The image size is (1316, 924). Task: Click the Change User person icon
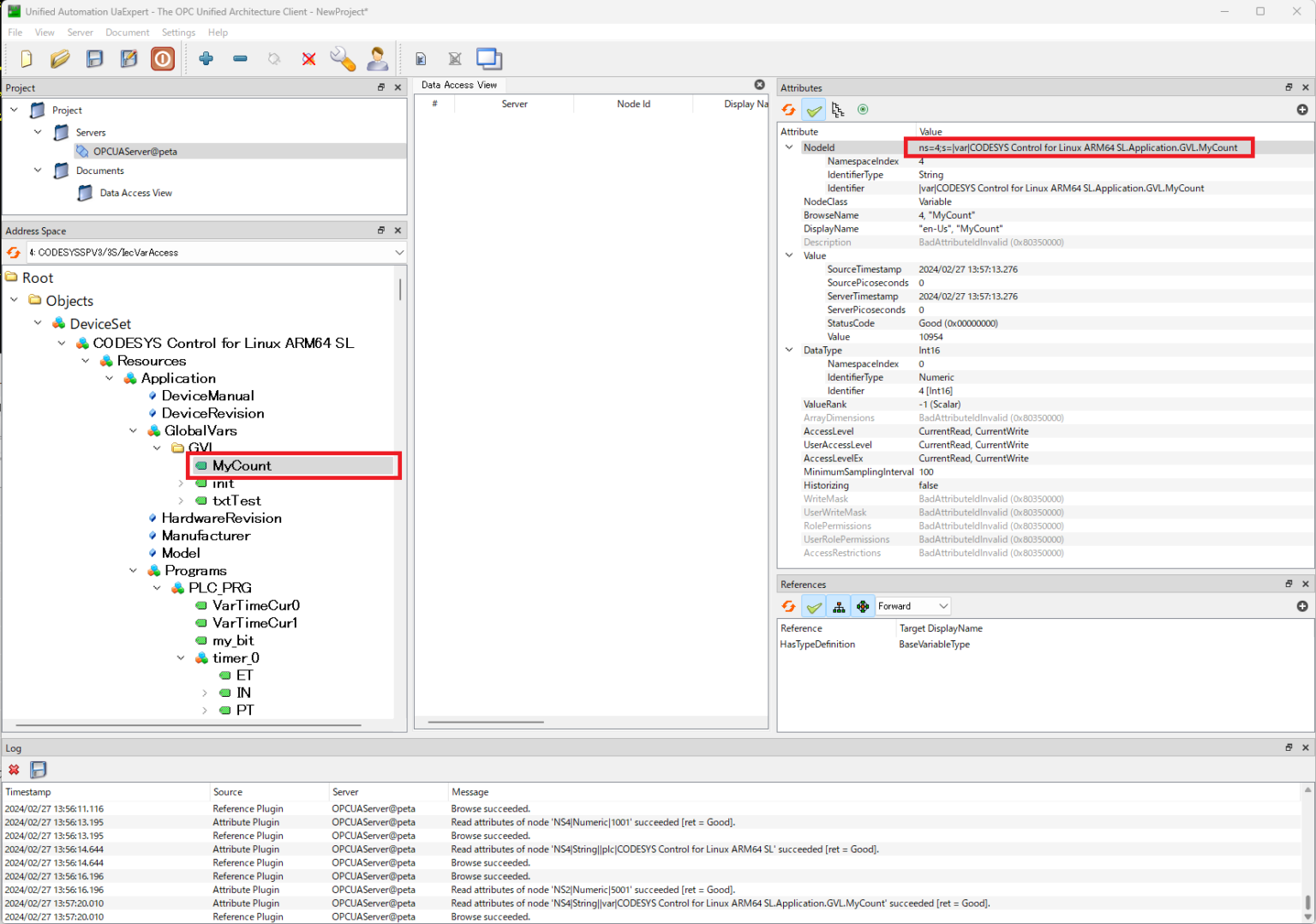pyautogui.click(x=377, y=58)
